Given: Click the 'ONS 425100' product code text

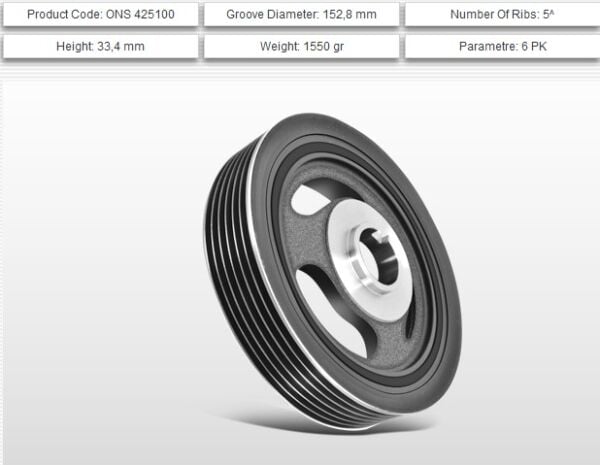Looking at the screenshot, I should click(139, 16).
